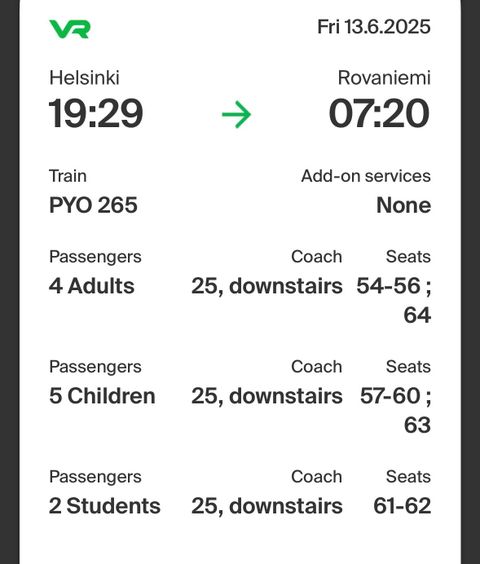Tap the Rovaniemi arrival station name

[x=384, y=78]
